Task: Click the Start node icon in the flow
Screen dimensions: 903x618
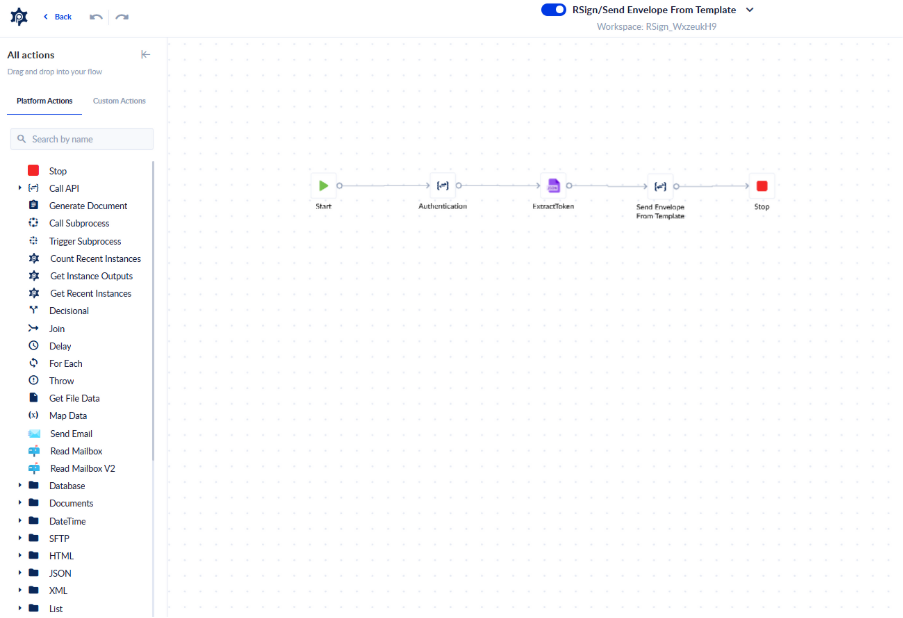Action: [323, 185]
